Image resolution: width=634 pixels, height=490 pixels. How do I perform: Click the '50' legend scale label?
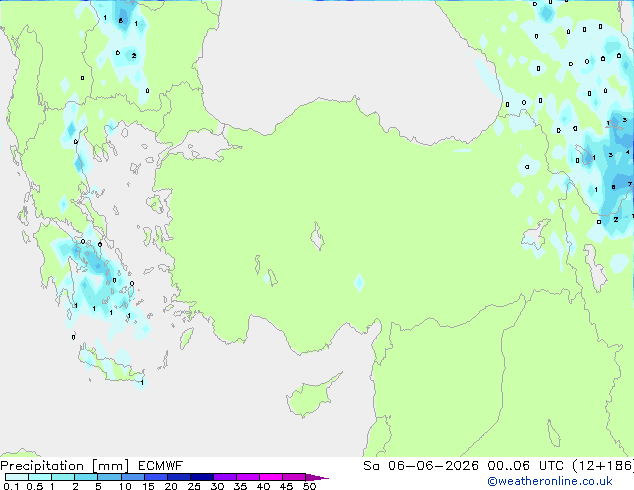pos(309,486)
